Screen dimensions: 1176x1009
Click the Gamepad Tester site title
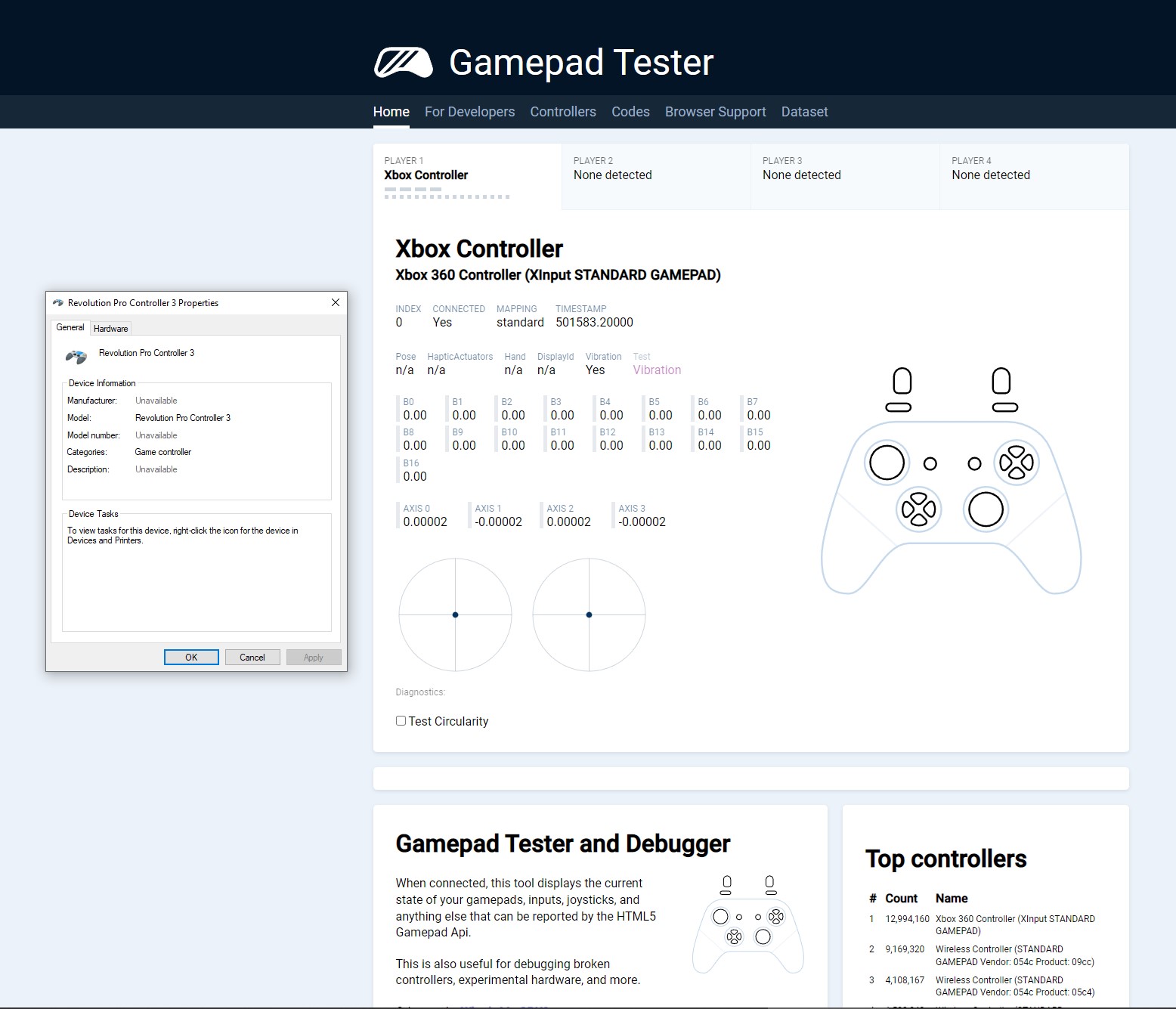(x=581, y=63)
